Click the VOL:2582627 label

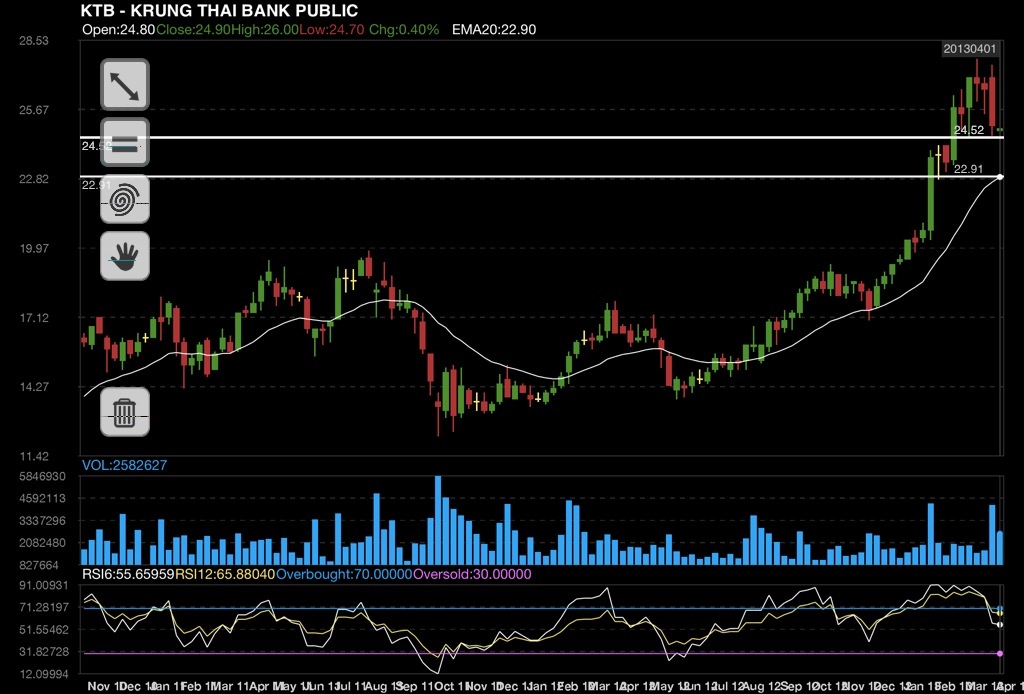pos(124,465)
